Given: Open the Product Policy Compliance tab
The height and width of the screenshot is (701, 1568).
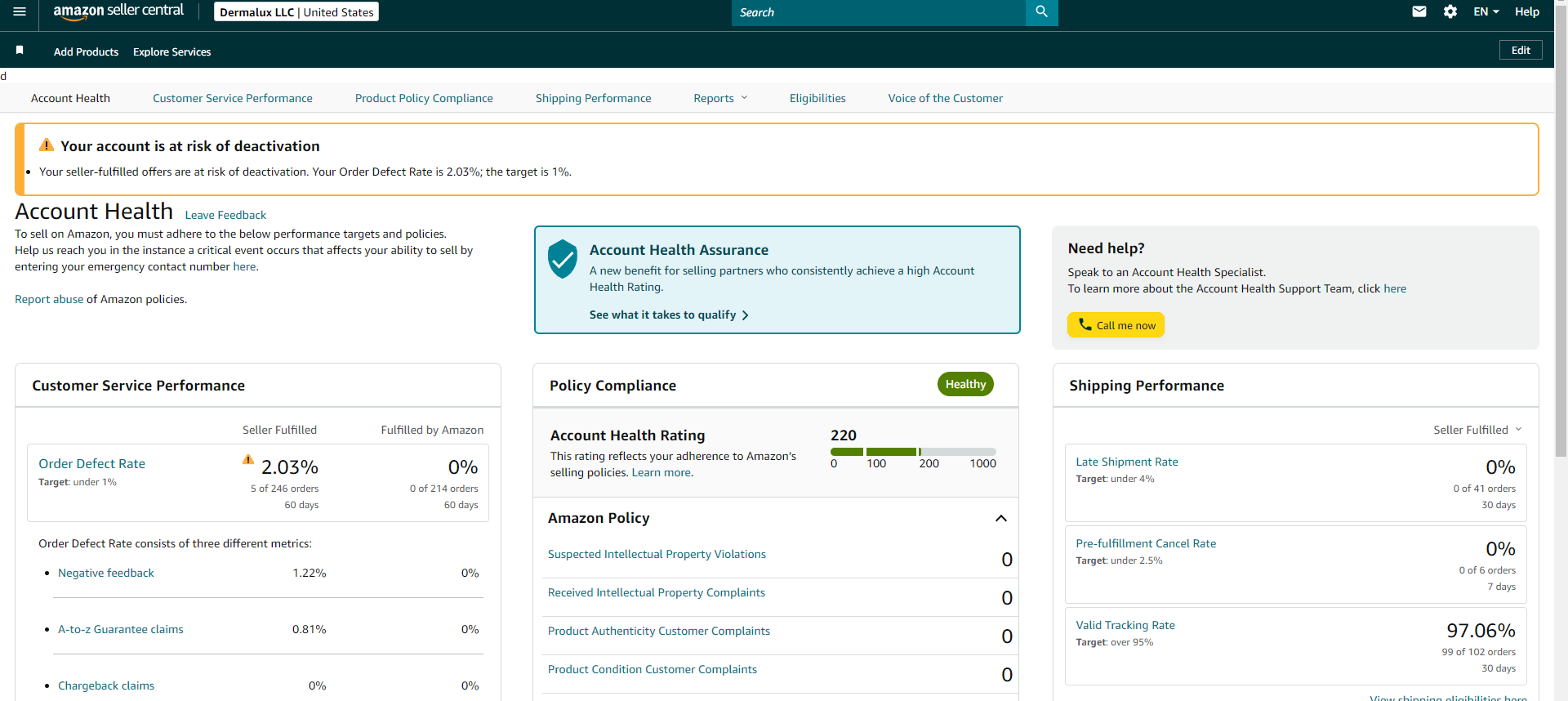Looking at the screenshot, I should click(424, 98).
